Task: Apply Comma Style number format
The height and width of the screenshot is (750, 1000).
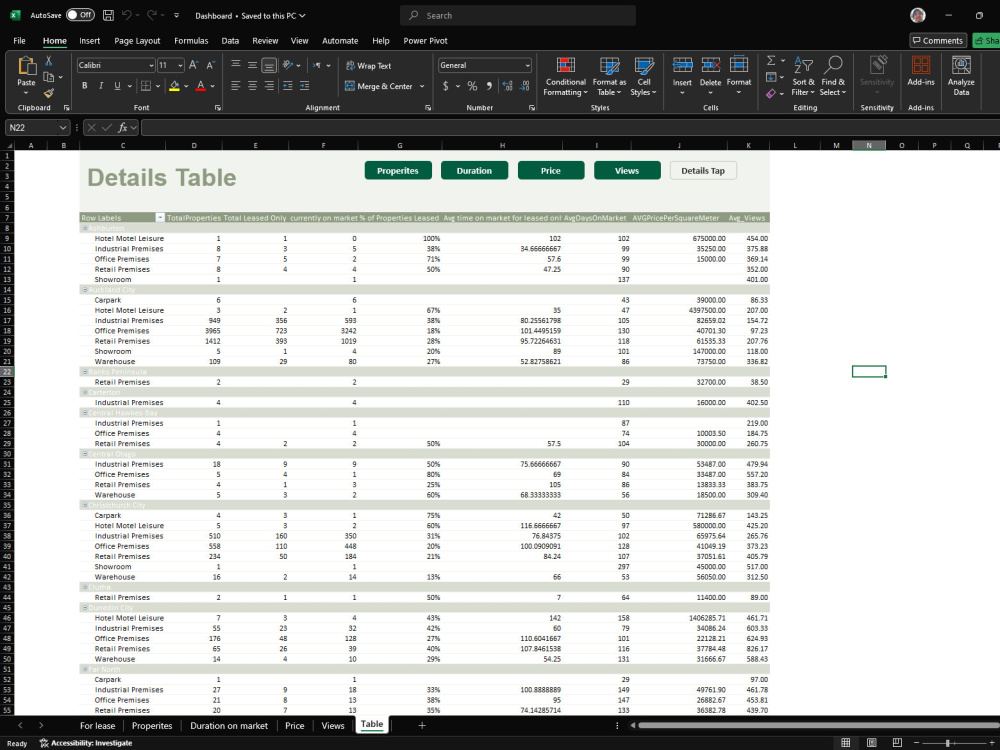Action: tap(489, 85)
